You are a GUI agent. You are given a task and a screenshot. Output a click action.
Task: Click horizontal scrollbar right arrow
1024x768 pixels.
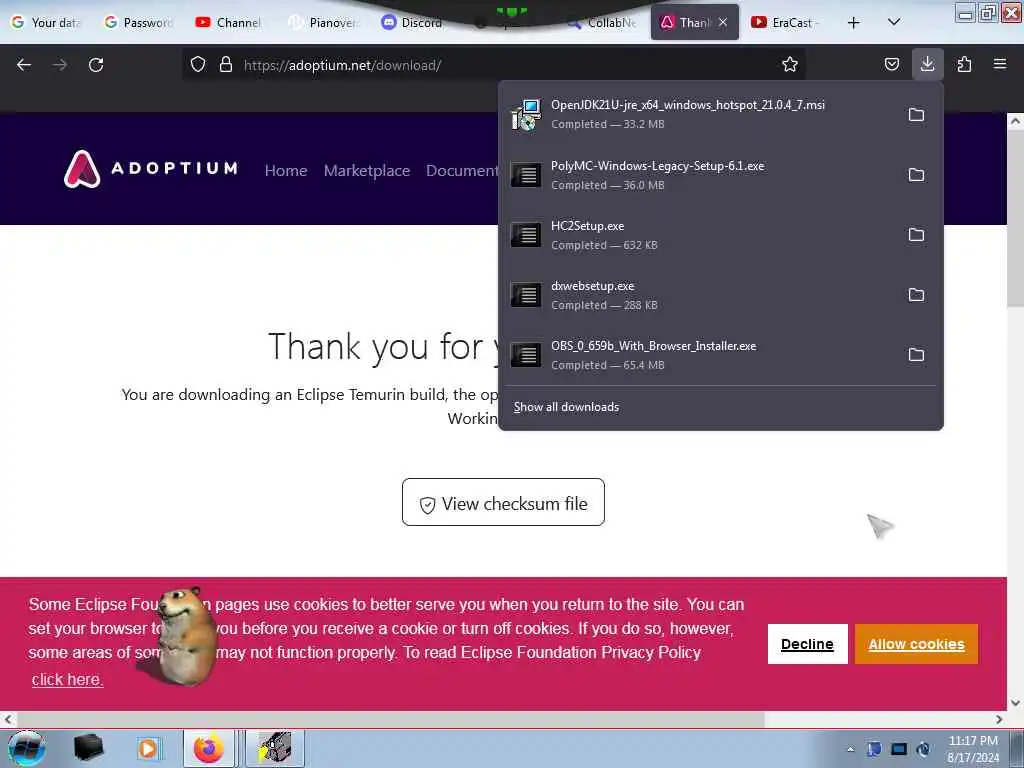click(999, 719)
